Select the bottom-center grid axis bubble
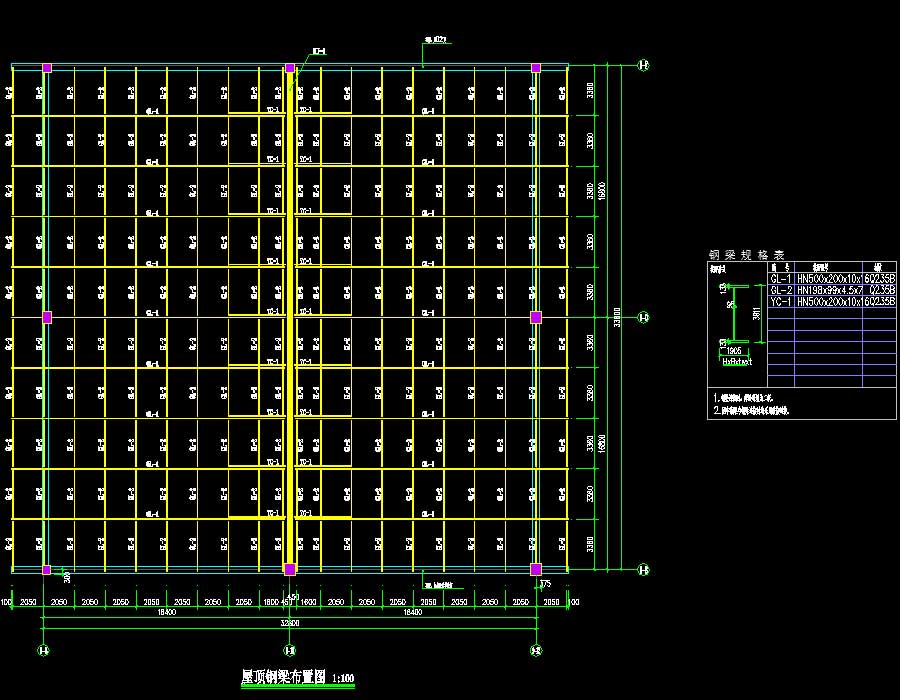The height and width of the screenshot is (700, 900). pos(290,650)
